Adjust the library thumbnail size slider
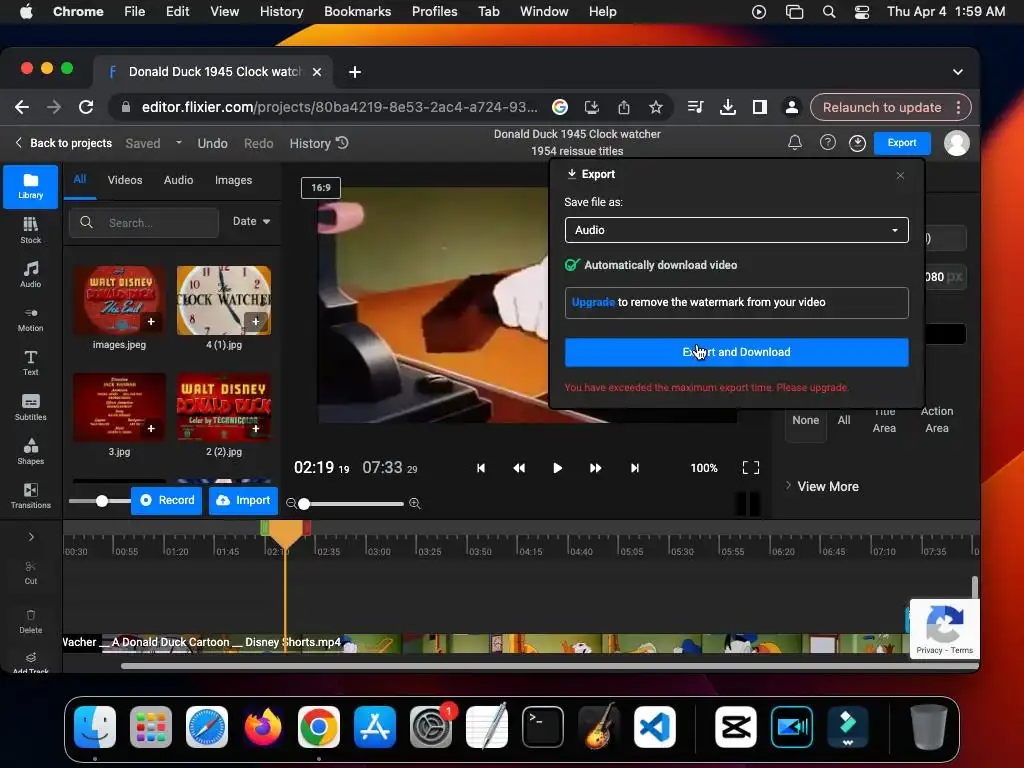The height and width of the screenshot is (768, 1024). [99, 501]
